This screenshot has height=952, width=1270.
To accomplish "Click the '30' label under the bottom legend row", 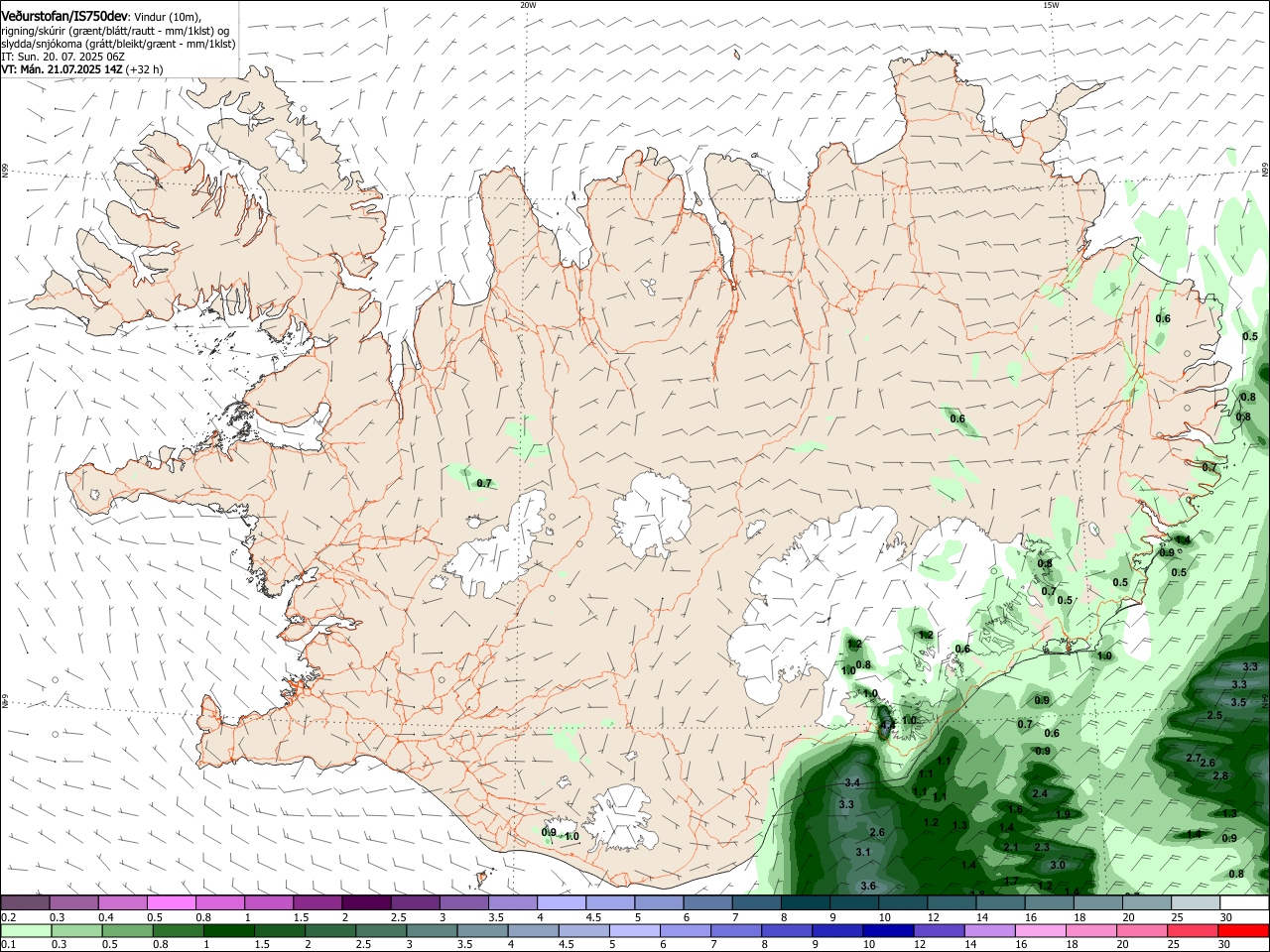I will (x=1225, y=945).
